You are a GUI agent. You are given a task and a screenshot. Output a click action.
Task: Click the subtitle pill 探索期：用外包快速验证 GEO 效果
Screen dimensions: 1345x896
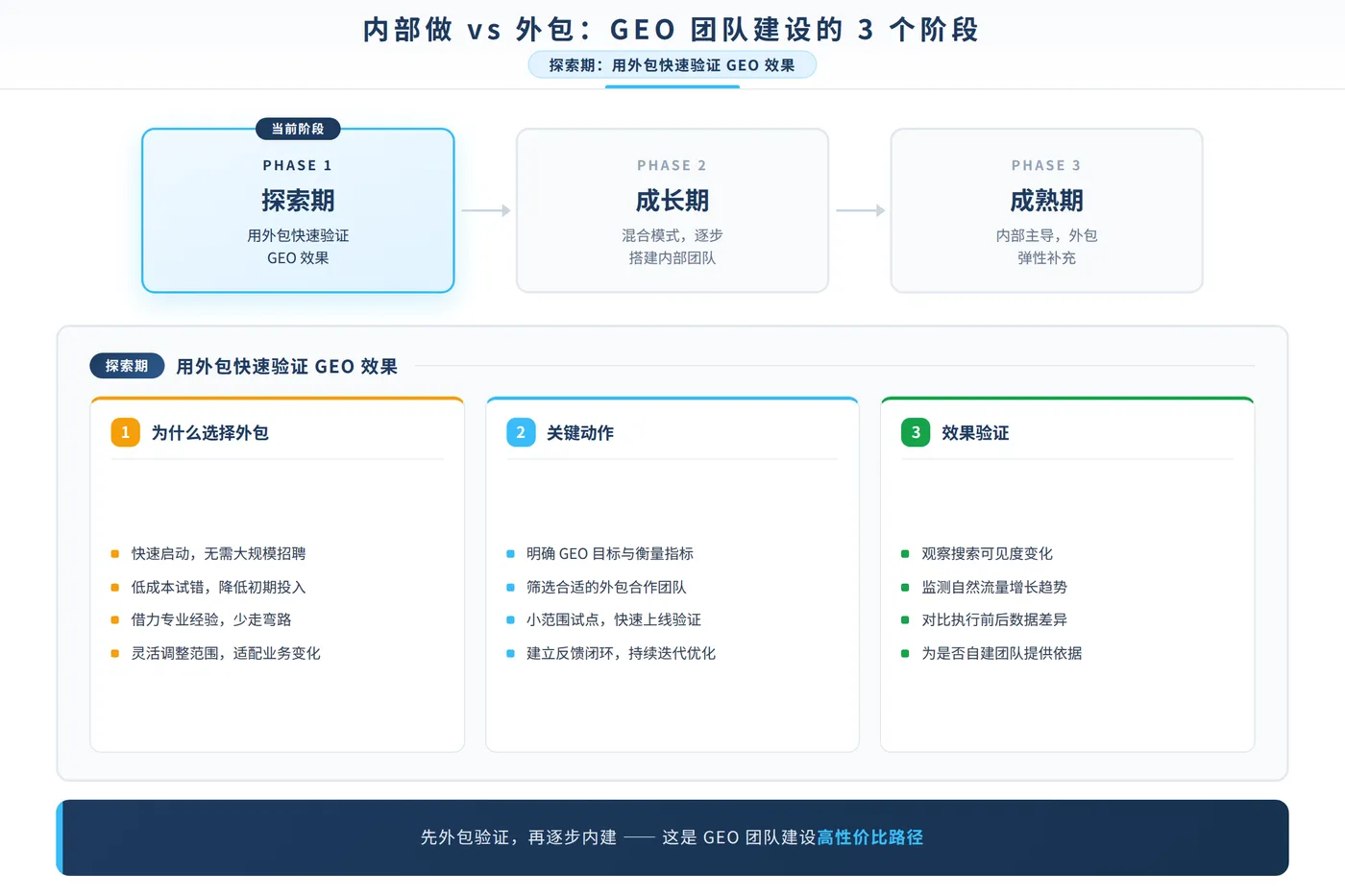[672, 65]
